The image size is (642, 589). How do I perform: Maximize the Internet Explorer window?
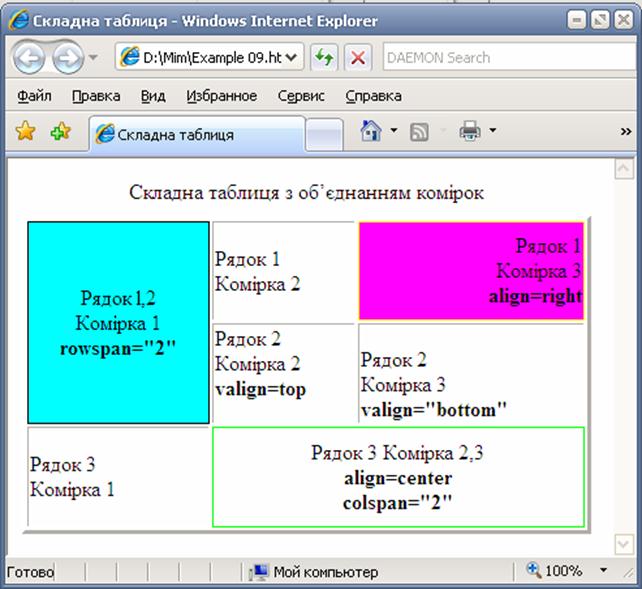[x=600, y=20]
